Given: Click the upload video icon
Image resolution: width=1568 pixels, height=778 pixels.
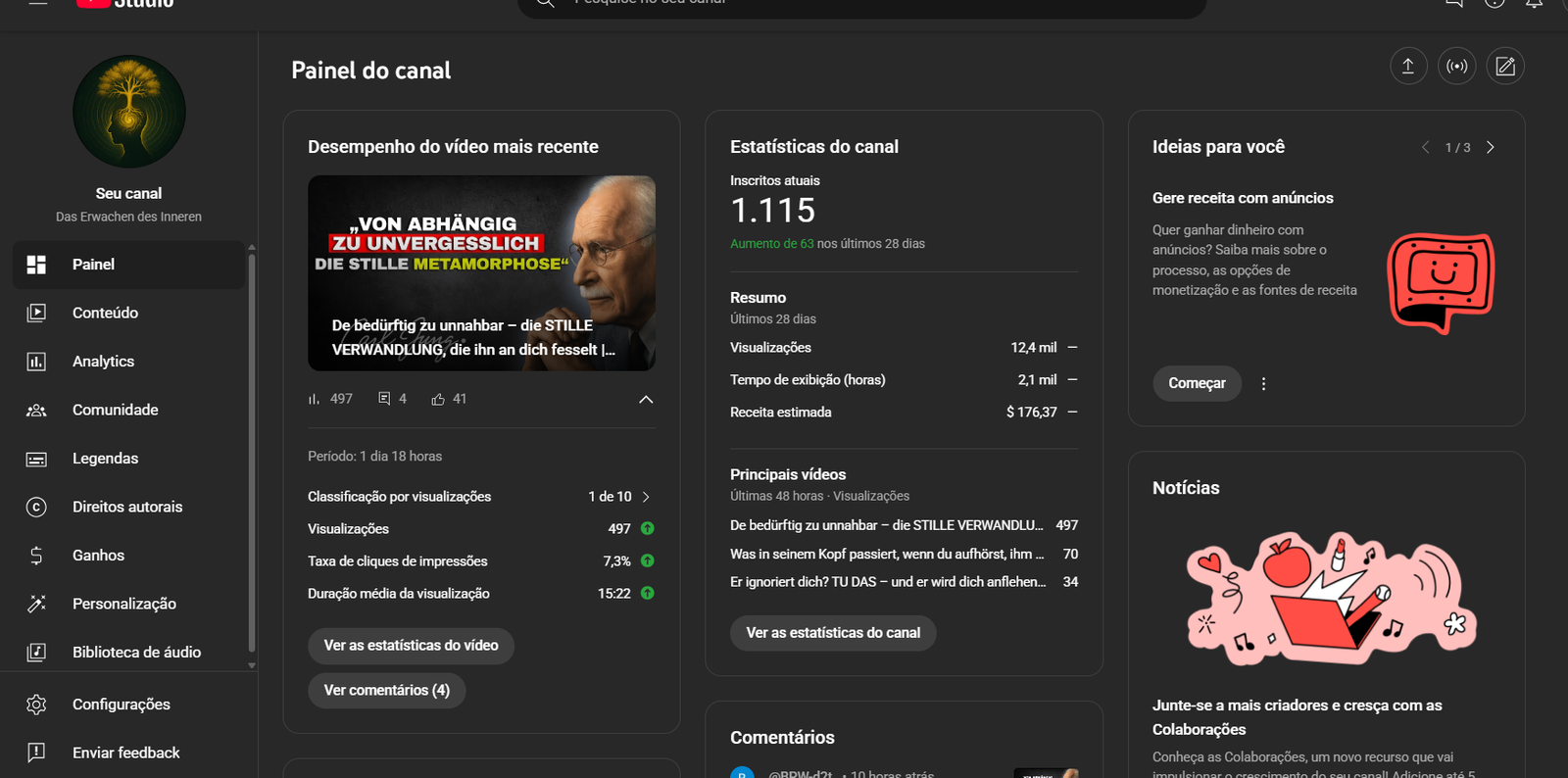Looking at the screenshot, I should point(1408,67).
